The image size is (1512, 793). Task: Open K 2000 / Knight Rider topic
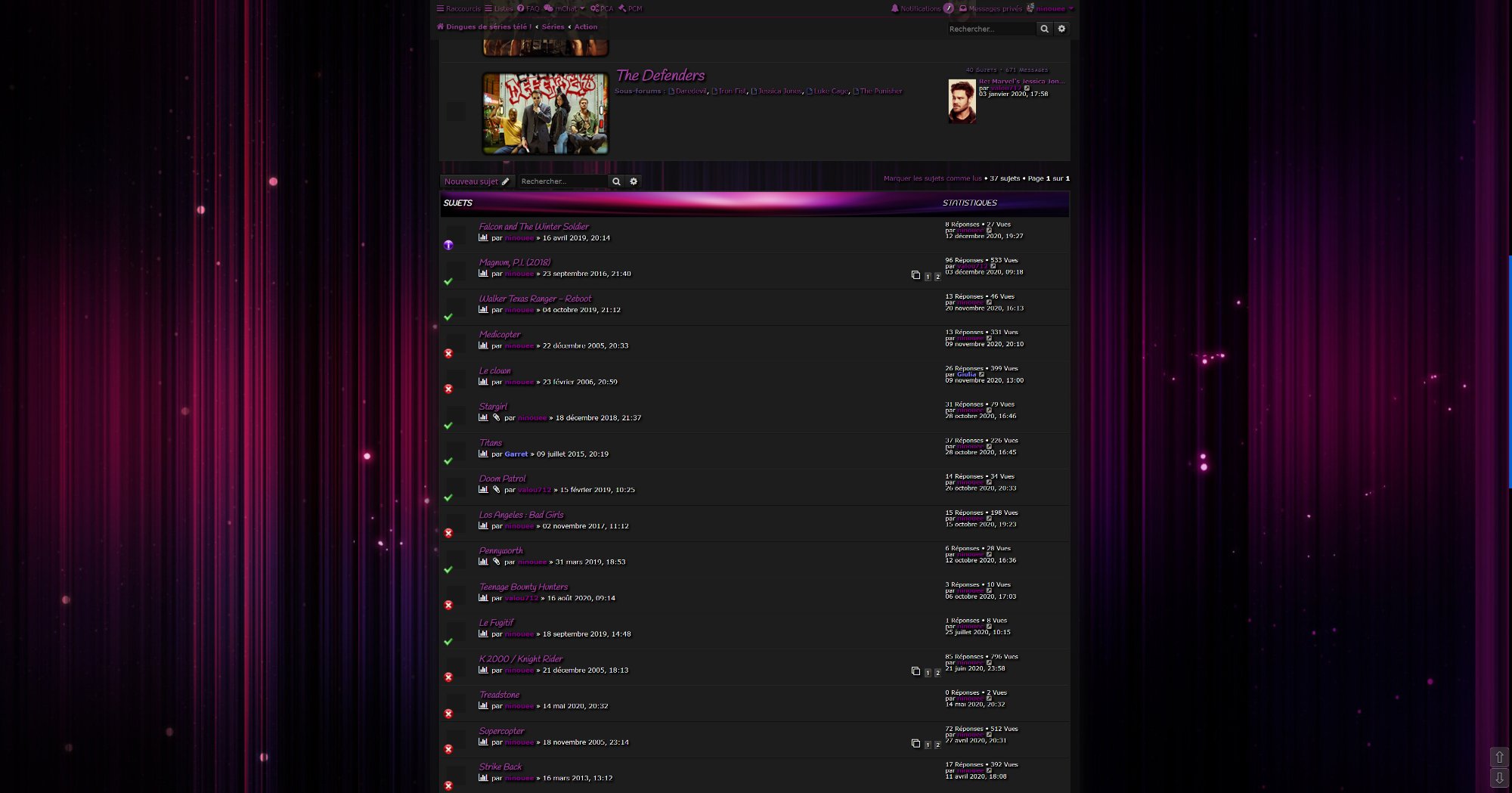pos(521,658)
